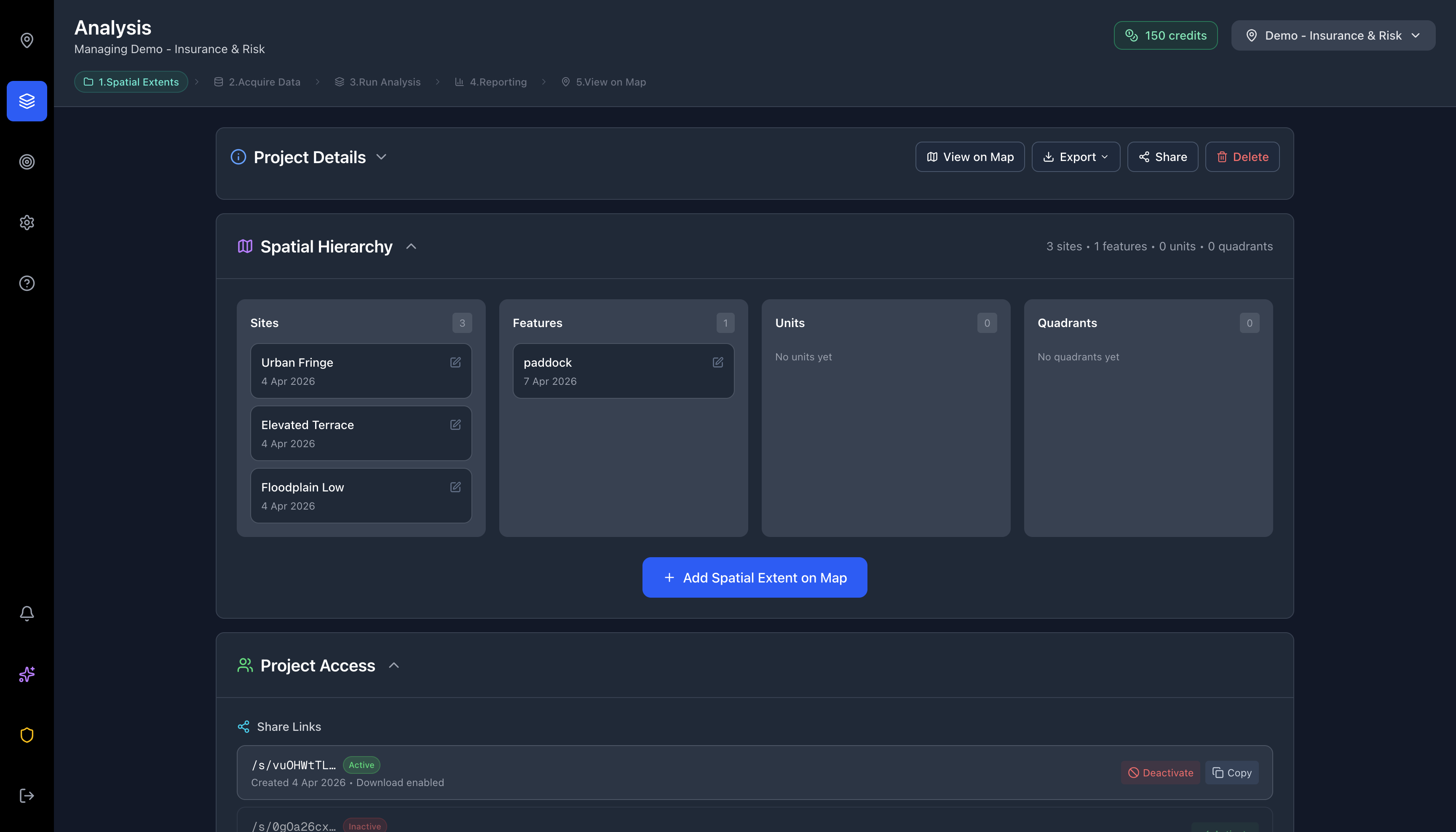Screen dimensions: 1456x832
Task: Click the 'No units yet' text
Action: pos(803,357)
